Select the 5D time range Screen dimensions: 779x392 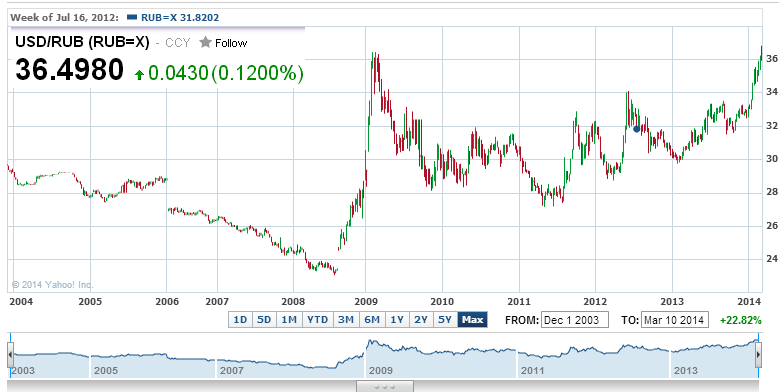(264, 320)
